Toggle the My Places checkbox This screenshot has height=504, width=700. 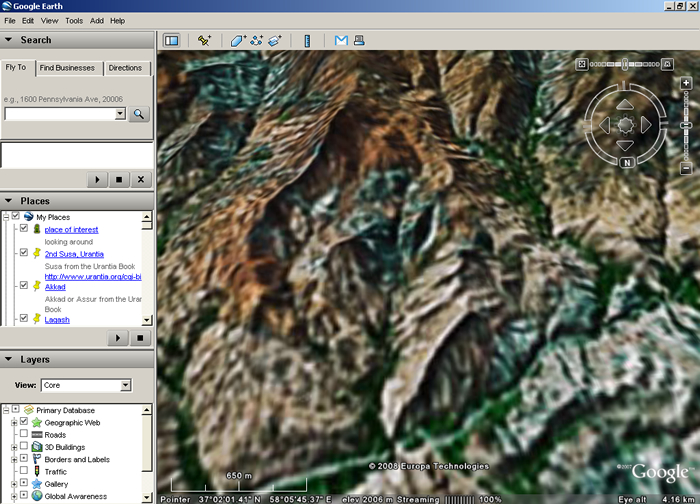coord(16,216)
